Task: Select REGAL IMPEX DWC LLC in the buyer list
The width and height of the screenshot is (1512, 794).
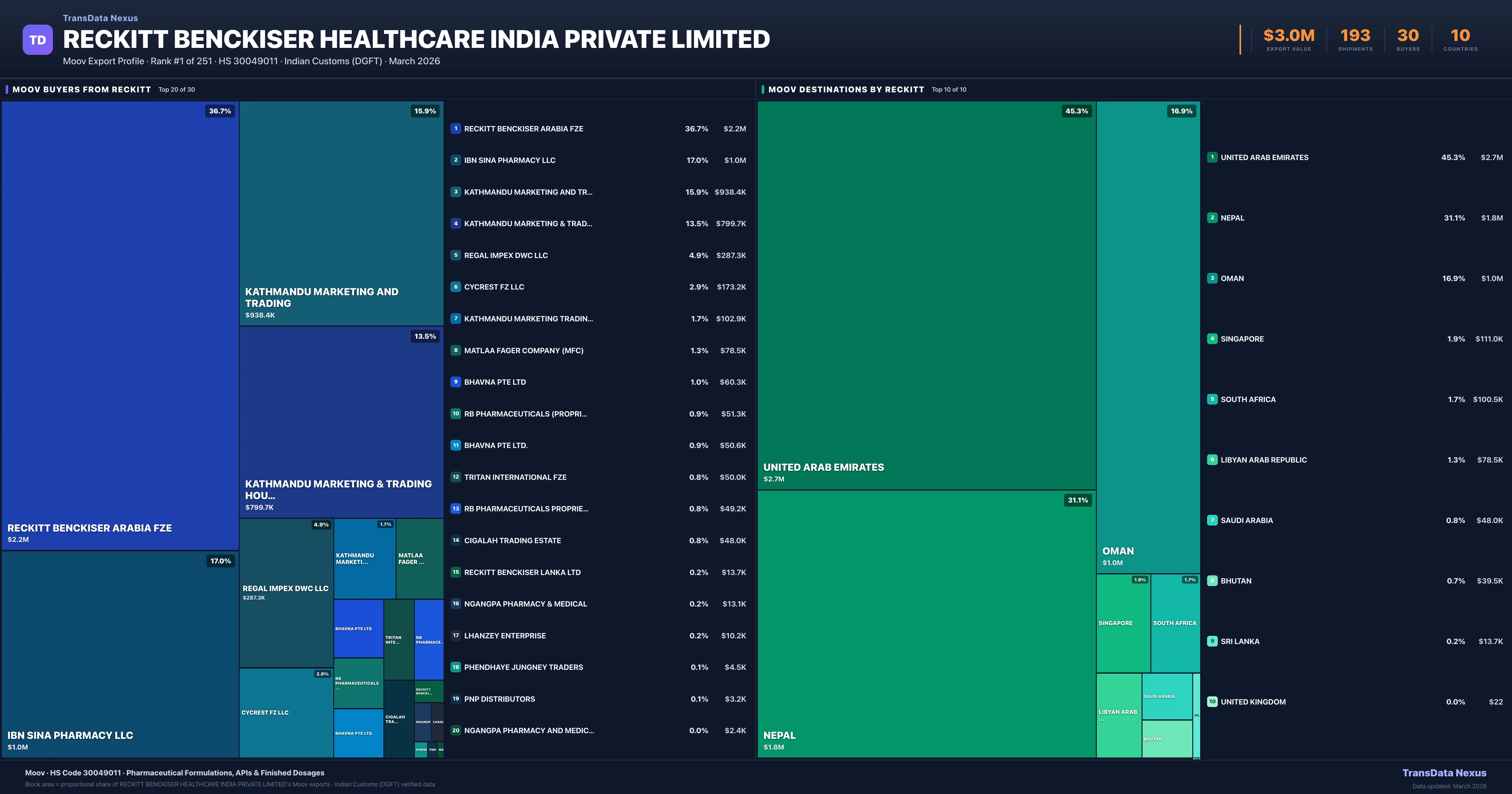Action: (x=506, y=255)
